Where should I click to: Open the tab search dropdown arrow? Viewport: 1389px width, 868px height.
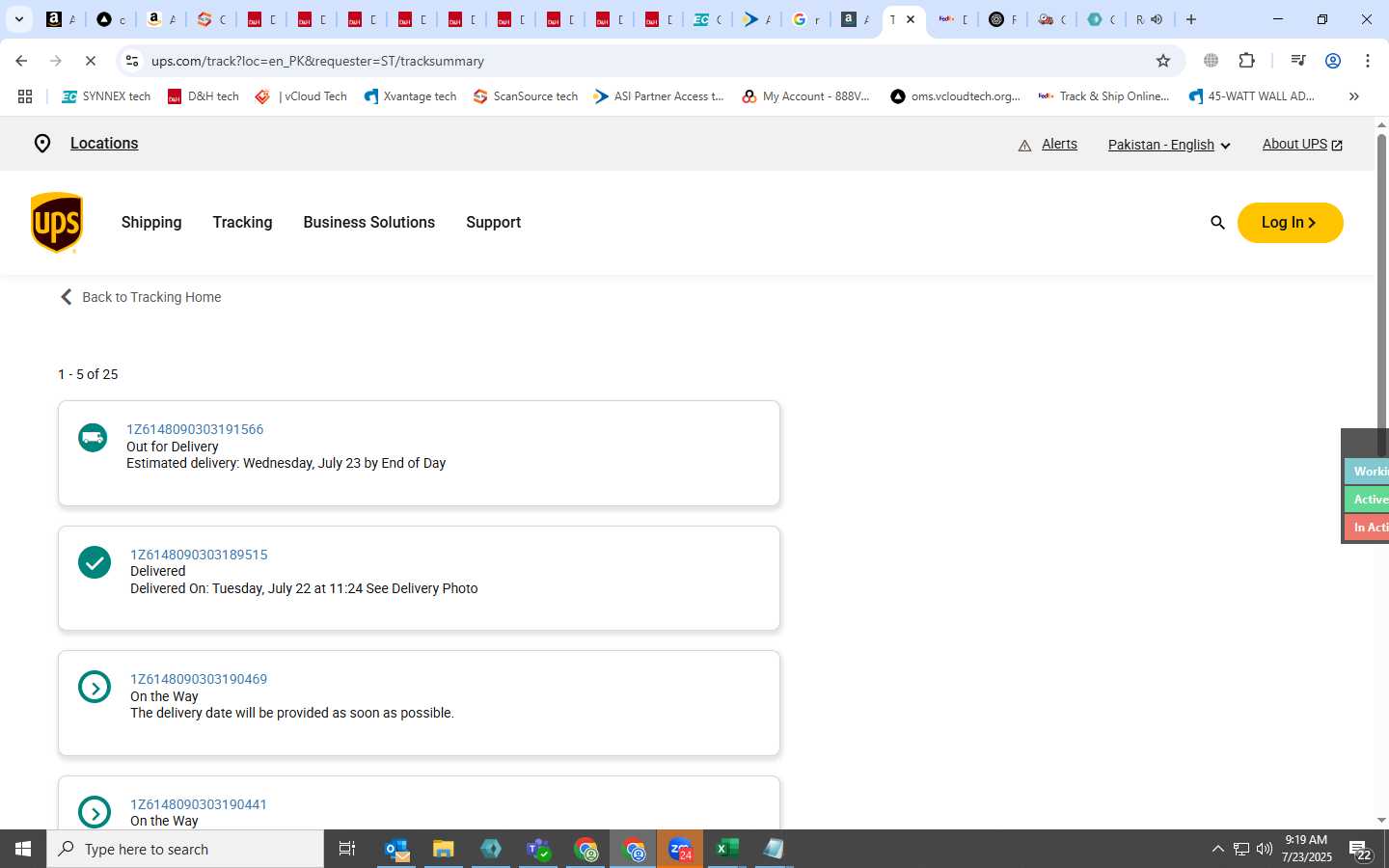tap(18, 19)
